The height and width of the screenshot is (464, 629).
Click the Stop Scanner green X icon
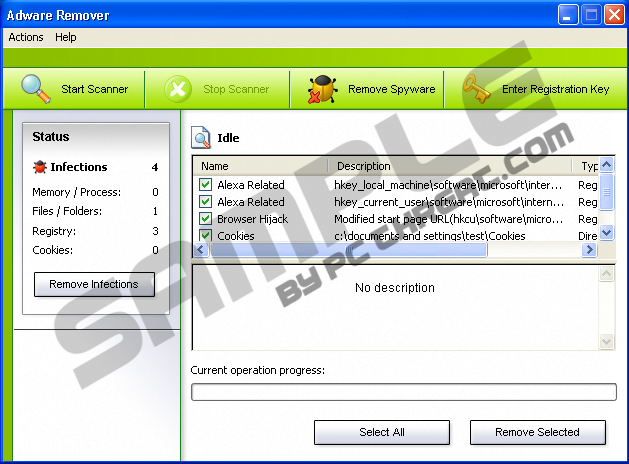(178, 89)
